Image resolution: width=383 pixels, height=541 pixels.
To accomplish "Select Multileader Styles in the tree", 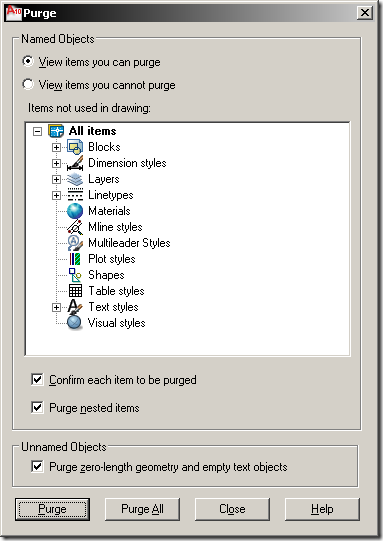I will (x=129, y=243).
